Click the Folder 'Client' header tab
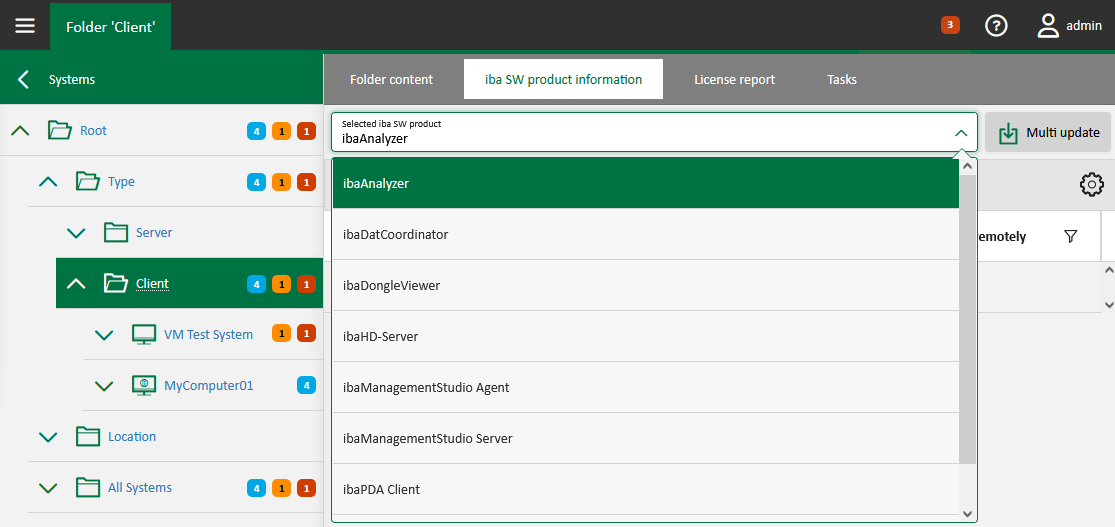This screenshot has width=1115, height=527. click(110, 27)
